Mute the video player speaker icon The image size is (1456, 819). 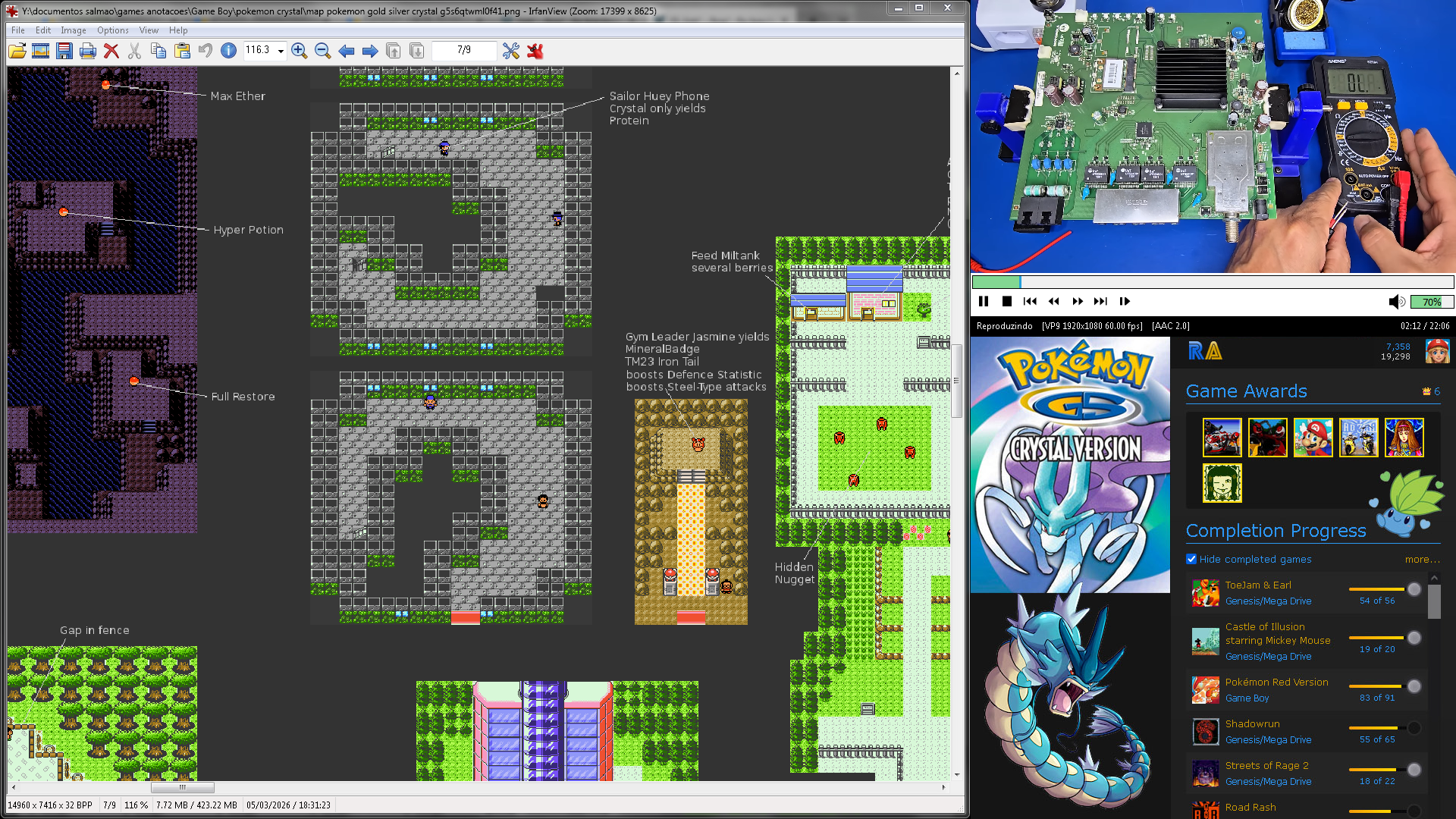[1396, 302]
